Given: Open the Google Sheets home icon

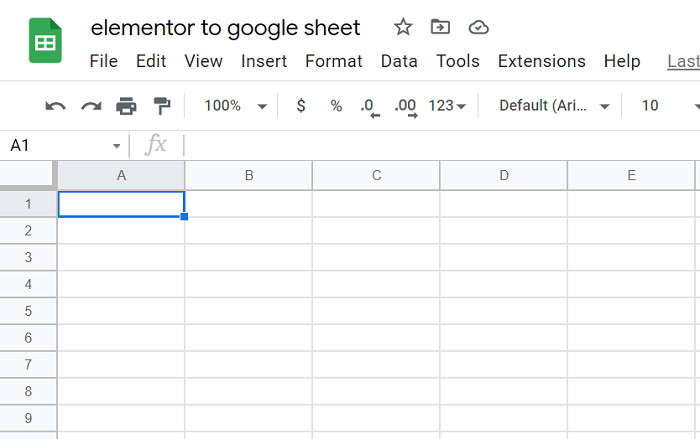Looking at the screenshot, I should pyautogui.click(x=45, y=41).
